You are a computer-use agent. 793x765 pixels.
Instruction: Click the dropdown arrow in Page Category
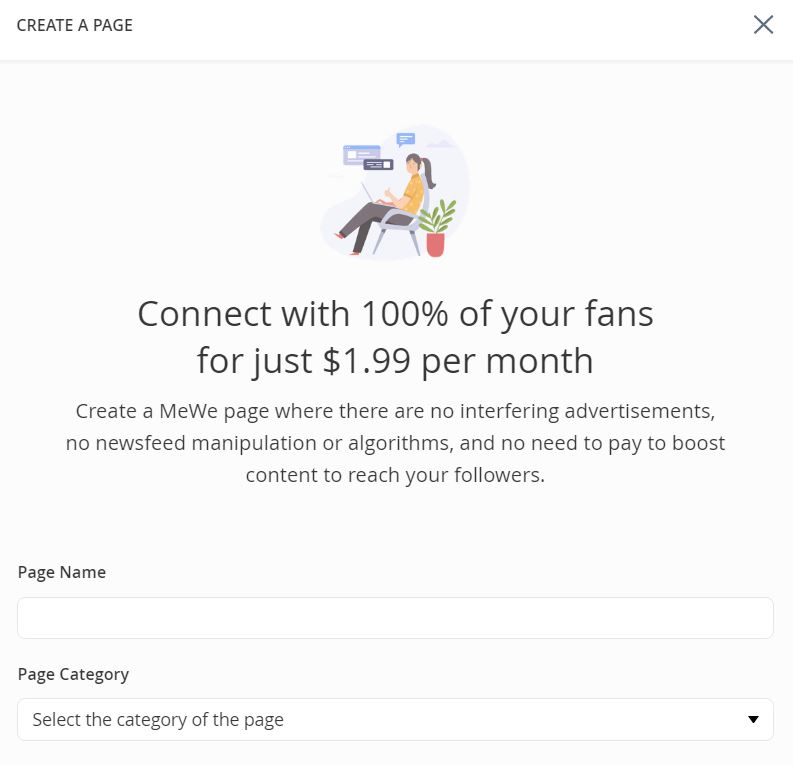click(x=754, y=720)
